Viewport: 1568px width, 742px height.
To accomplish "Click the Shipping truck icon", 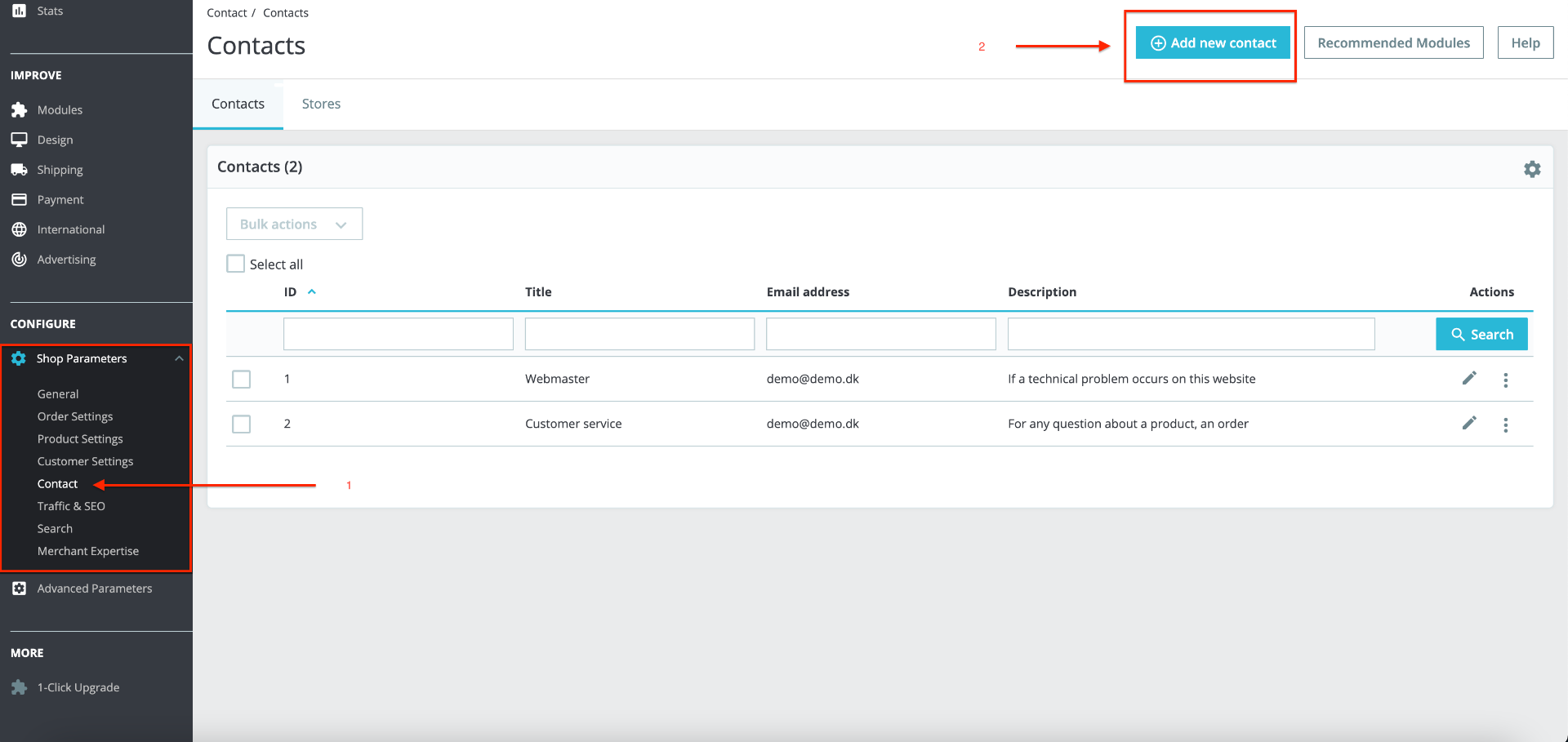I will [20, 170].
